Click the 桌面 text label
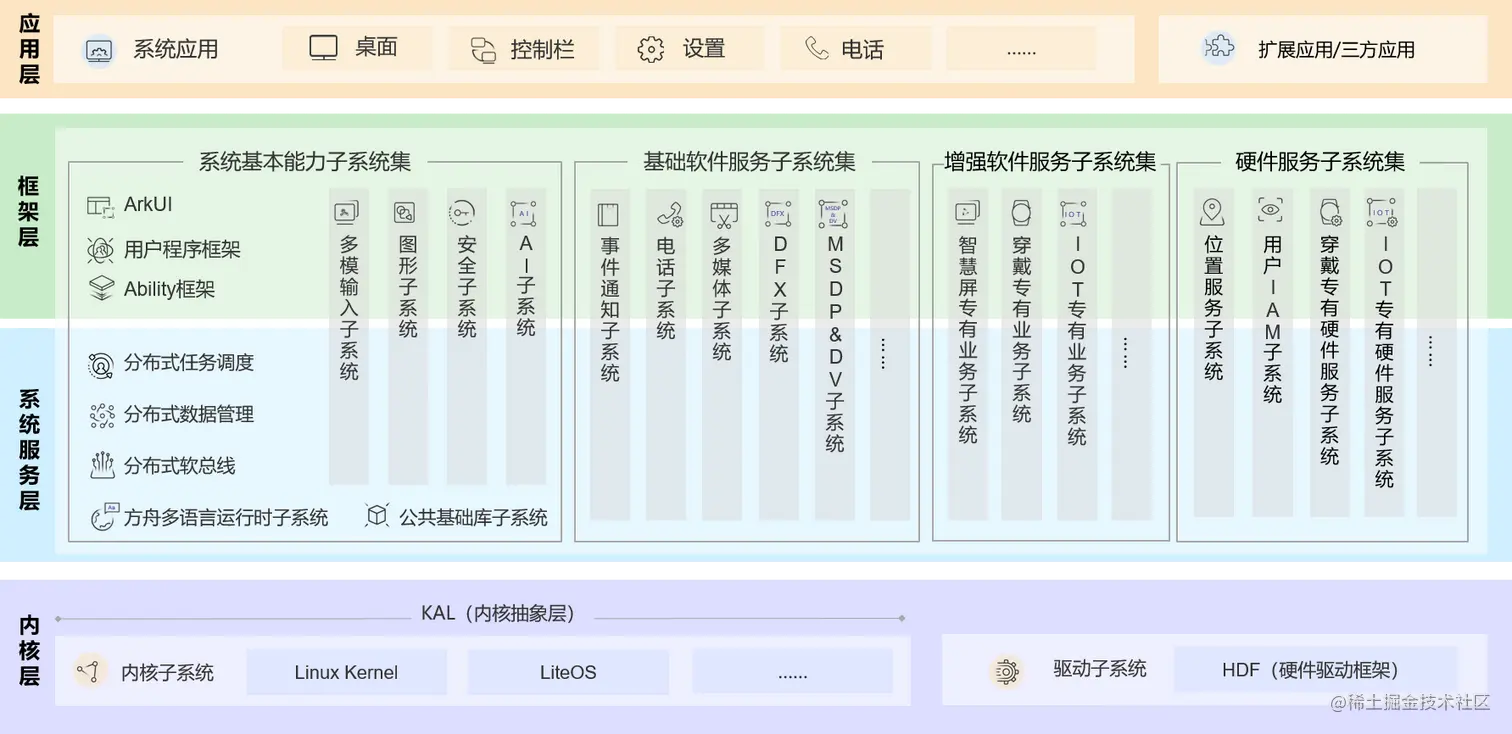The height and width of the screenshot is (734, 1512). [376, 47]
